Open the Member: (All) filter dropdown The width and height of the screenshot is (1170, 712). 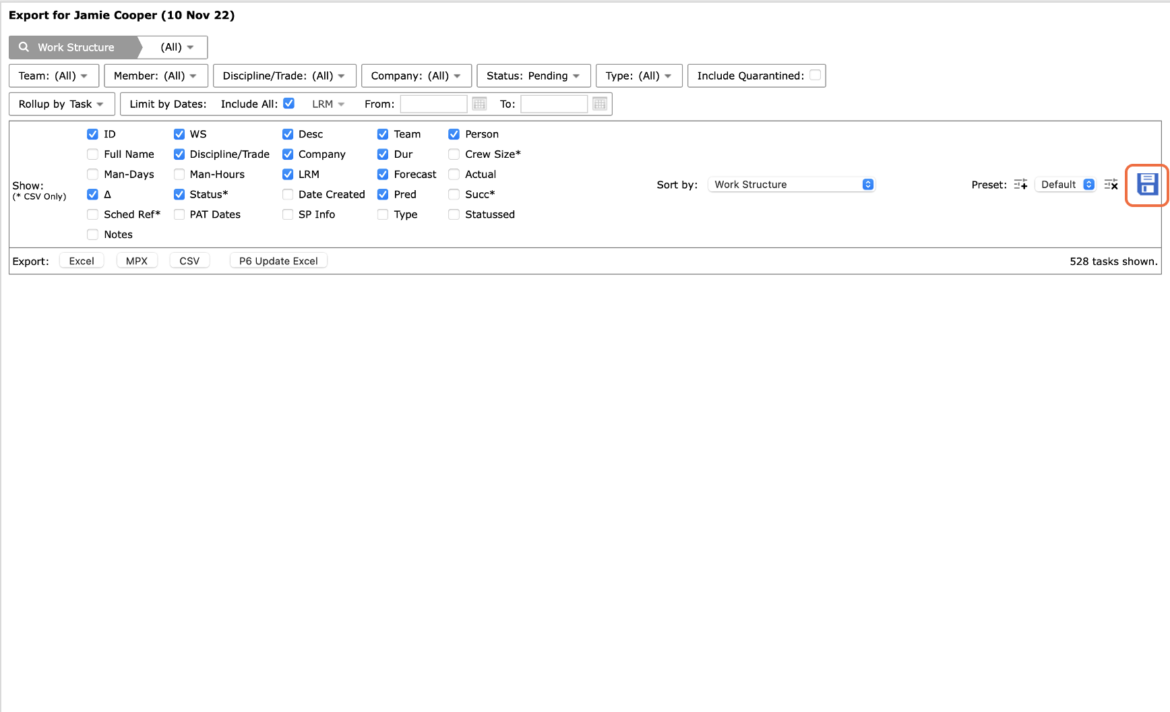155,75
